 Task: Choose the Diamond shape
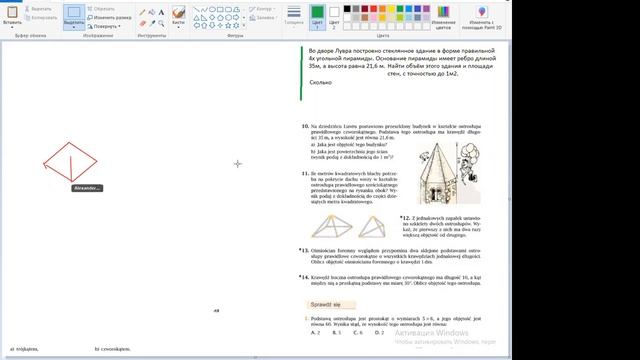click(x=212, y=18)
